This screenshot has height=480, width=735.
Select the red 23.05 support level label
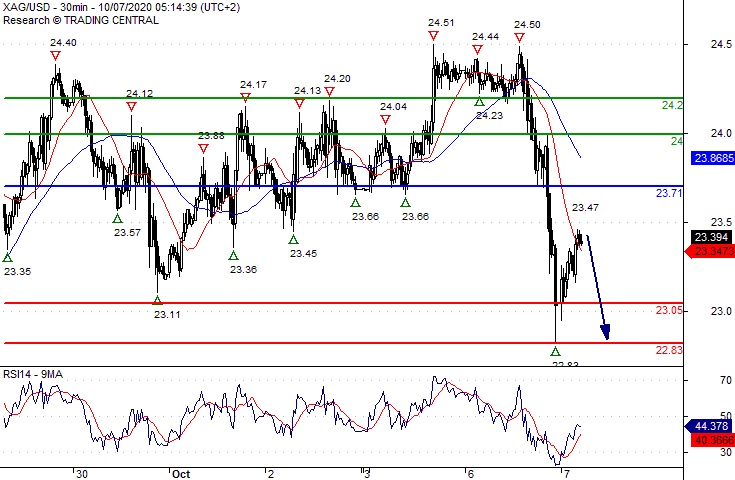[x=669, y=310]
